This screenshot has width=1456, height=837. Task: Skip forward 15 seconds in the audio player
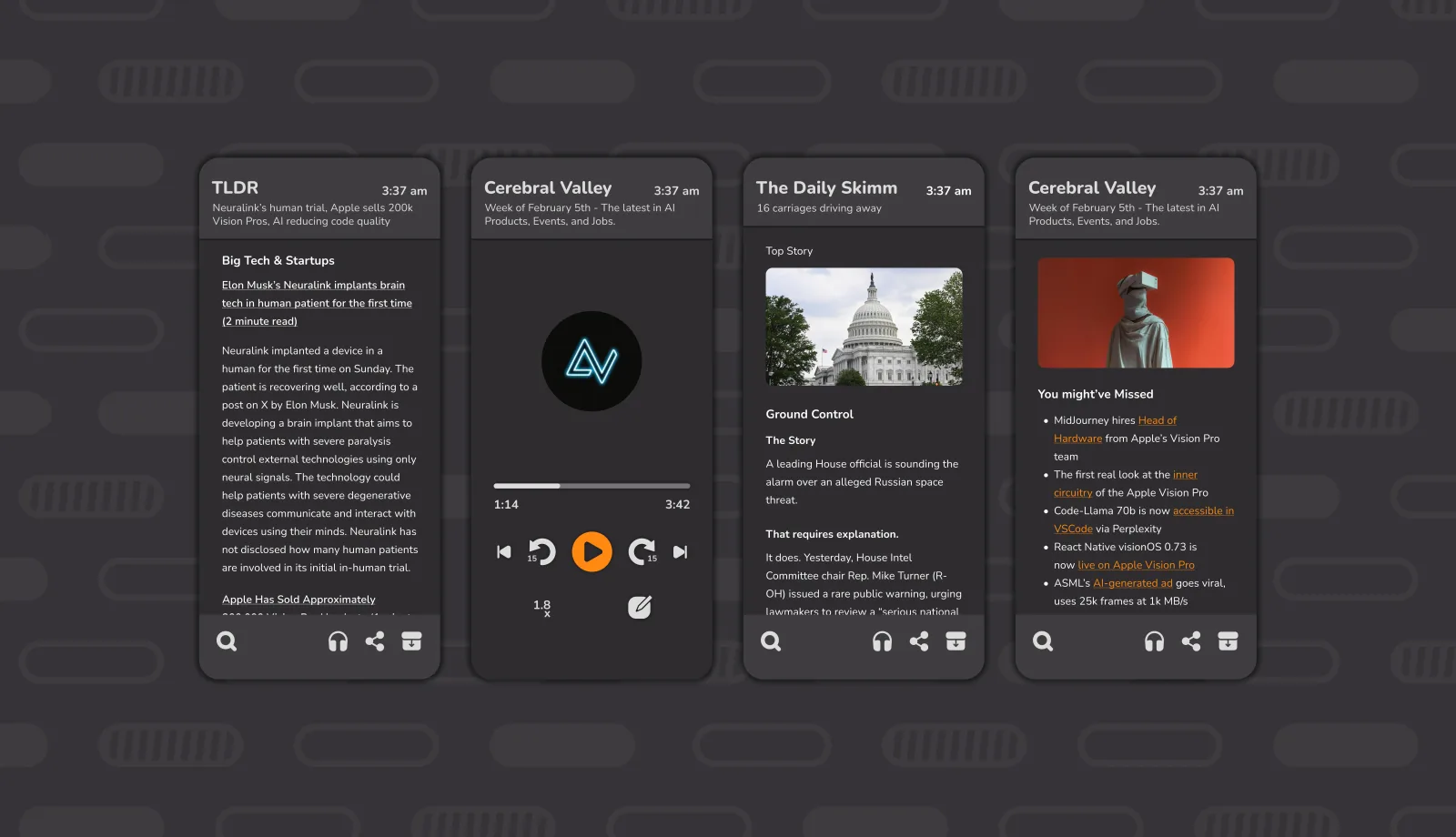tap(642, 551)
